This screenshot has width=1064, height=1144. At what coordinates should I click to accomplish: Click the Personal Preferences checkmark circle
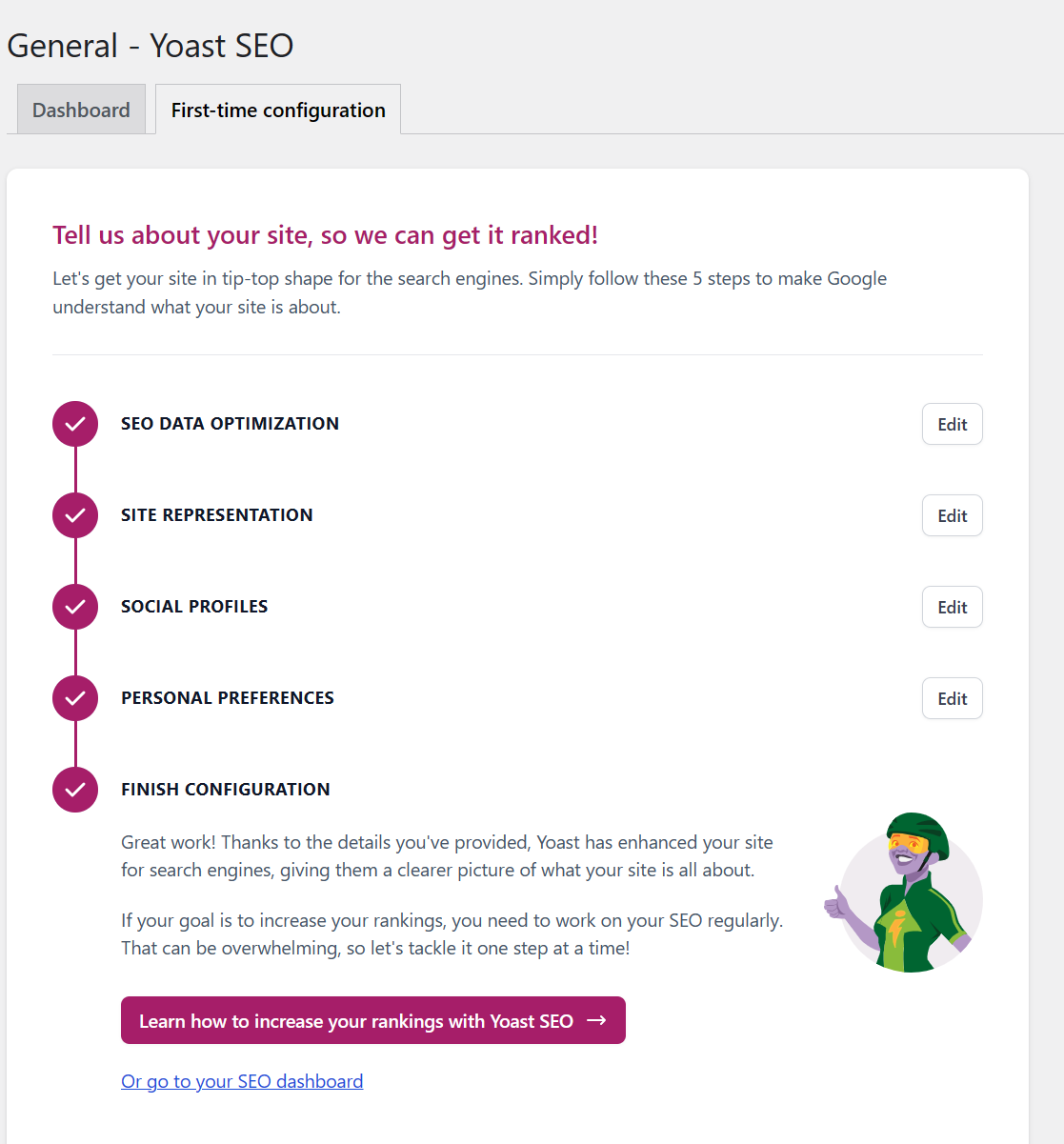pyautogui.click(x=75, y=698)
